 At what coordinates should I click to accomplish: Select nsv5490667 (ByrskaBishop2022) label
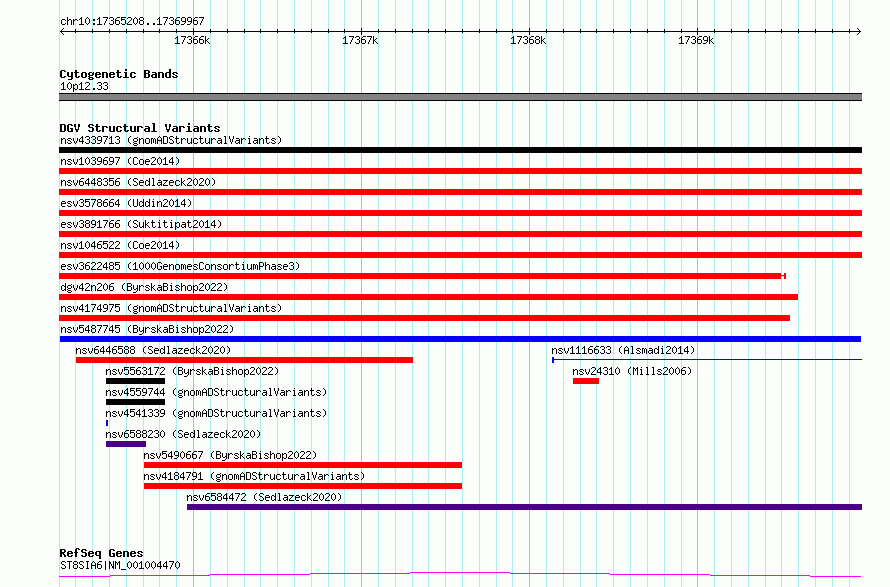230,455
